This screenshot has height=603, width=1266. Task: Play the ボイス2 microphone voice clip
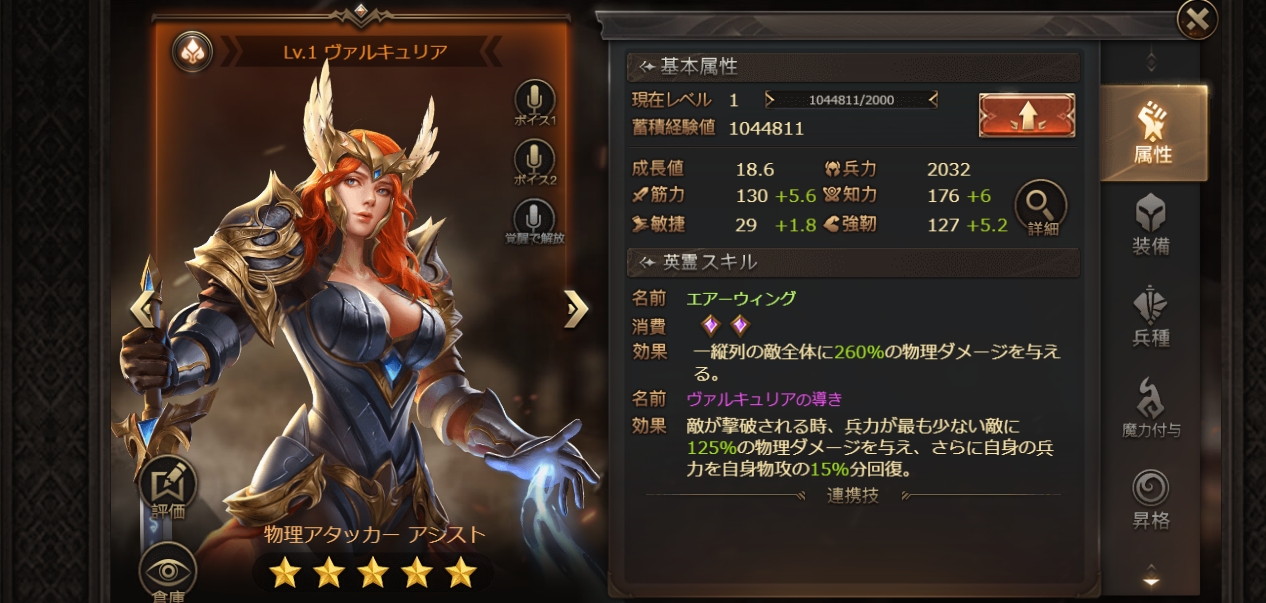pyautogui.click(x=535, y=160)
